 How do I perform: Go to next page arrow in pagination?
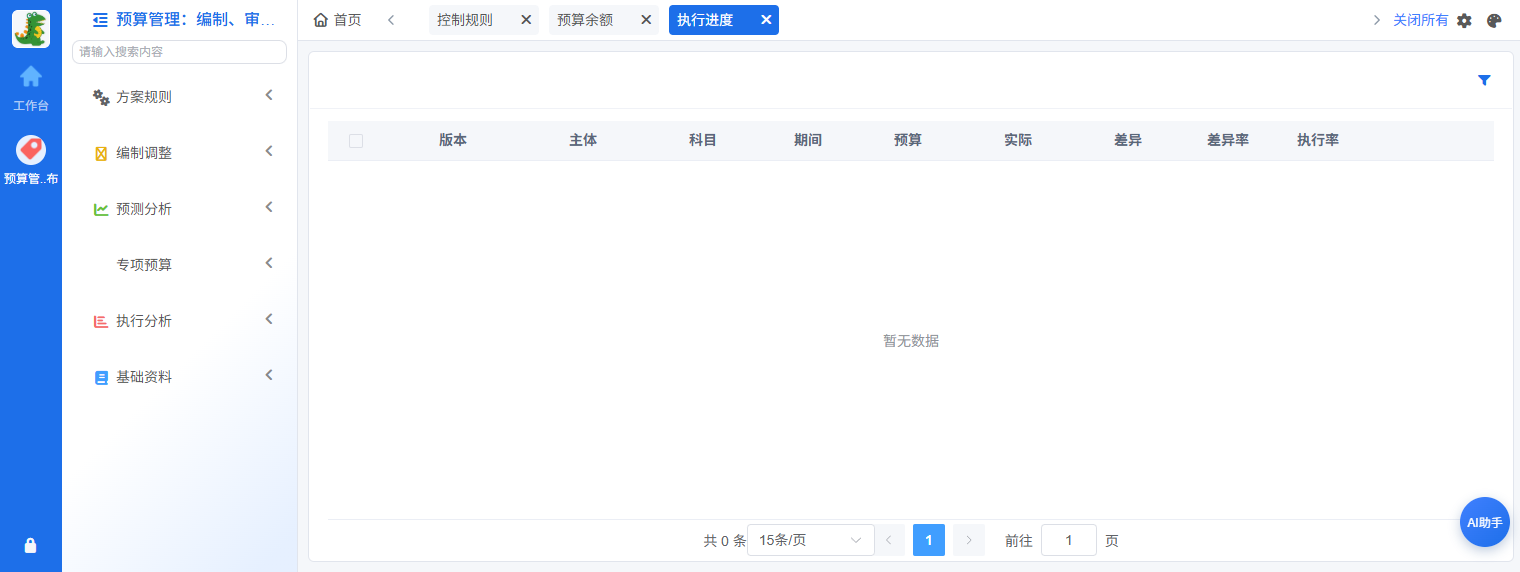click(x=969, y=540)
